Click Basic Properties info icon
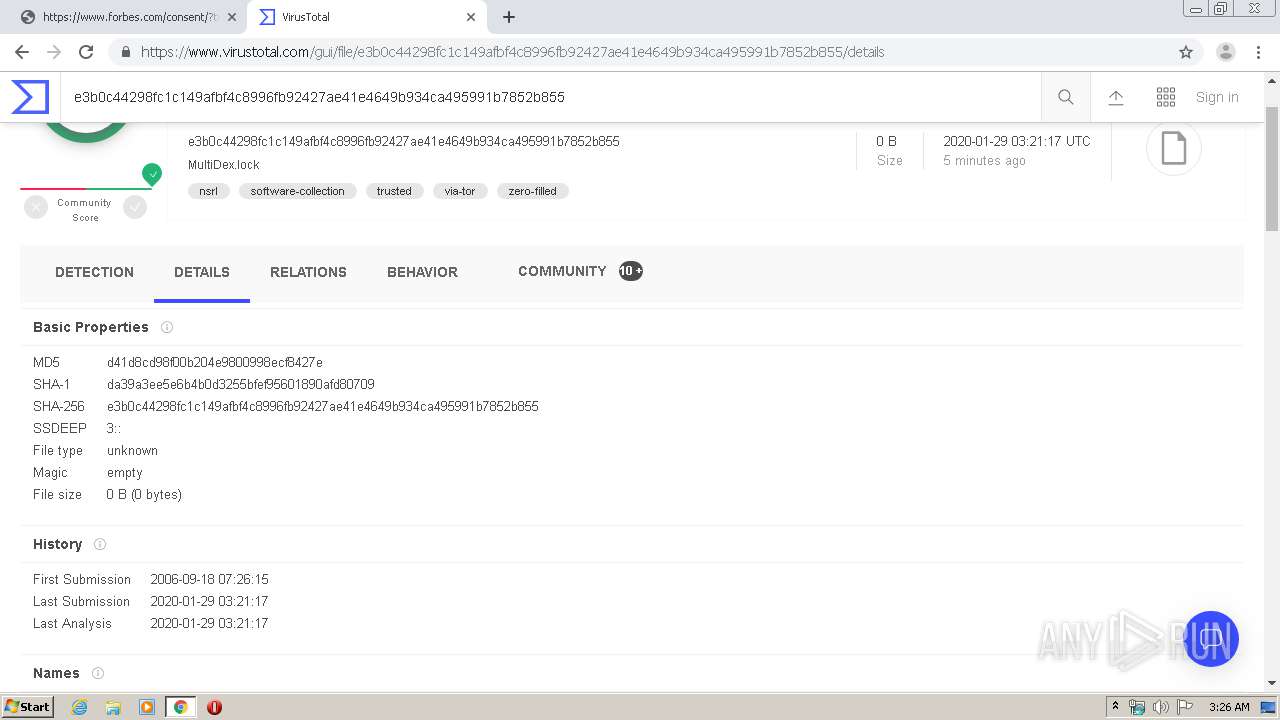This screenshot has height=720, width=1280. 167,327
